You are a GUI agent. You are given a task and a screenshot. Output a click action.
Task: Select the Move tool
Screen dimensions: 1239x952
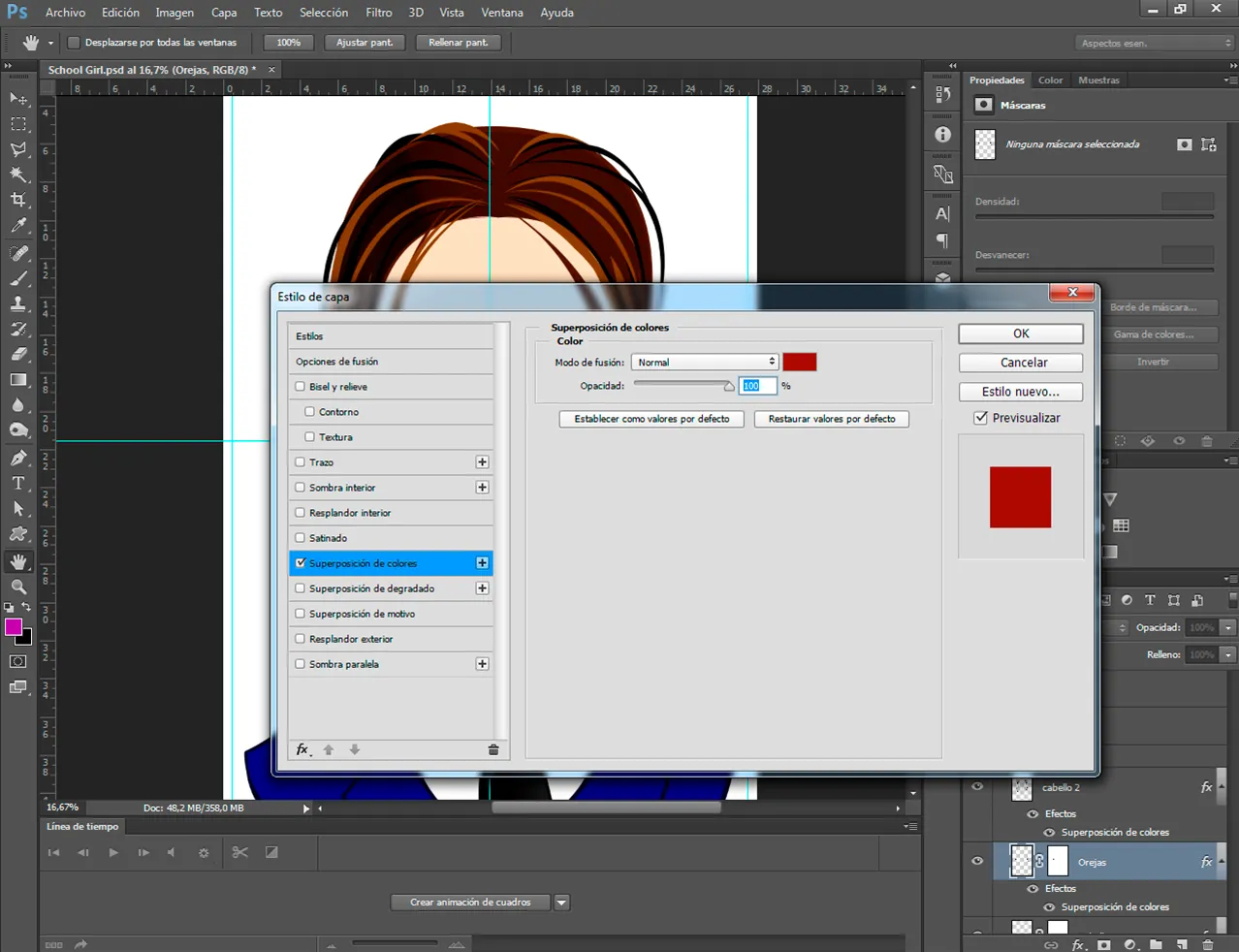pos(18,99)
